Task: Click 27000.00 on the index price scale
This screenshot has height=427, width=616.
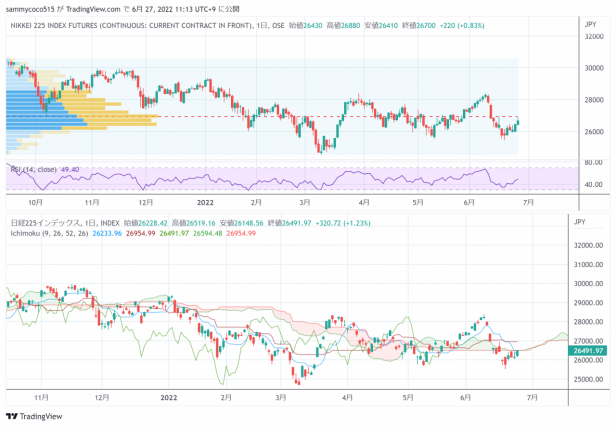Action: coord(588,341)
